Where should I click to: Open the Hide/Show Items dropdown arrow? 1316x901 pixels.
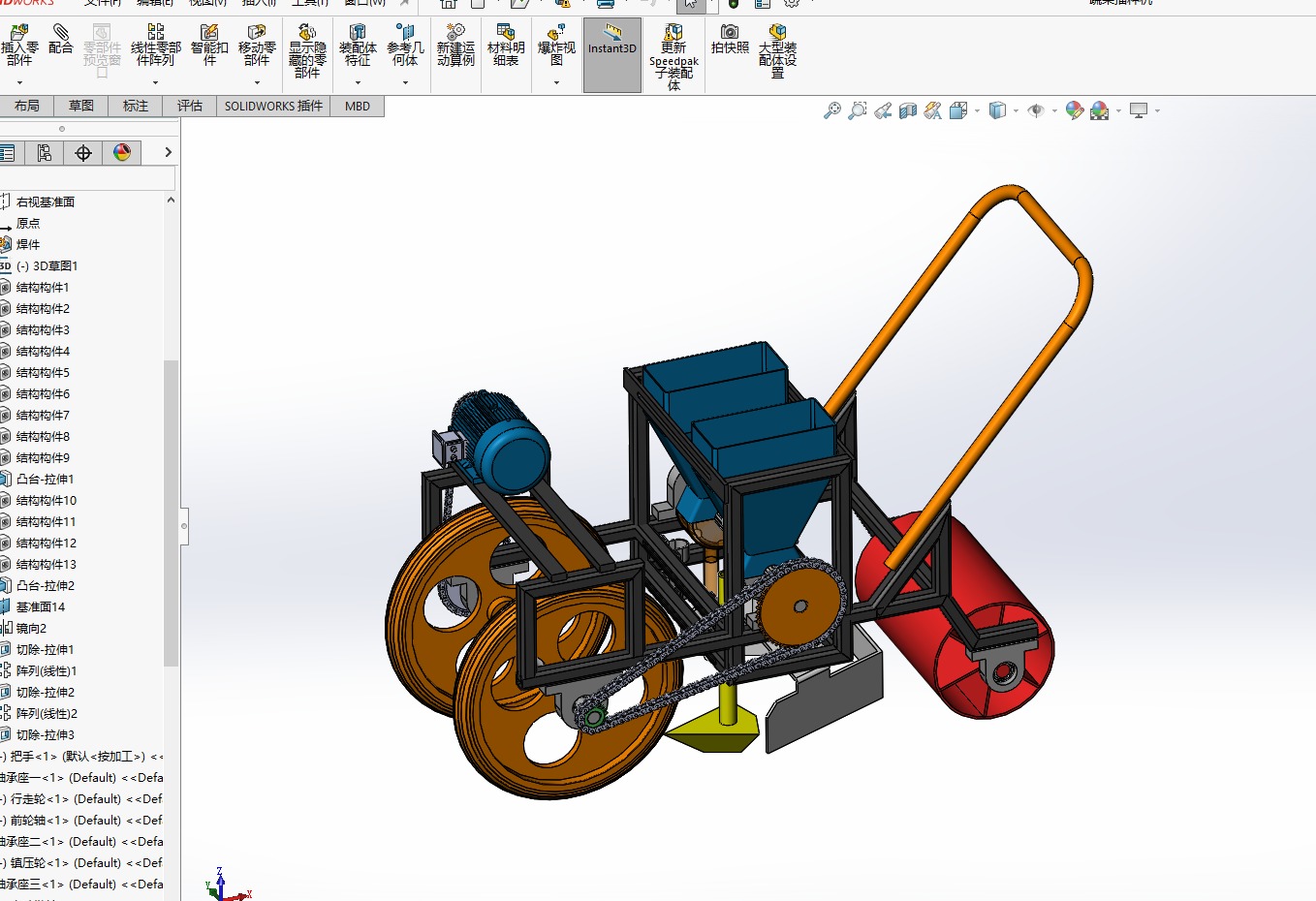click(x=1054, y=111)
